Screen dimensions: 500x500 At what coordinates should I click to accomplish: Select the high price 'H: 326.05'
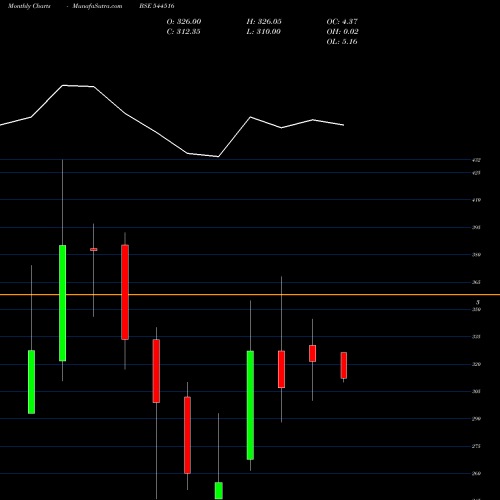pos(264,22)
